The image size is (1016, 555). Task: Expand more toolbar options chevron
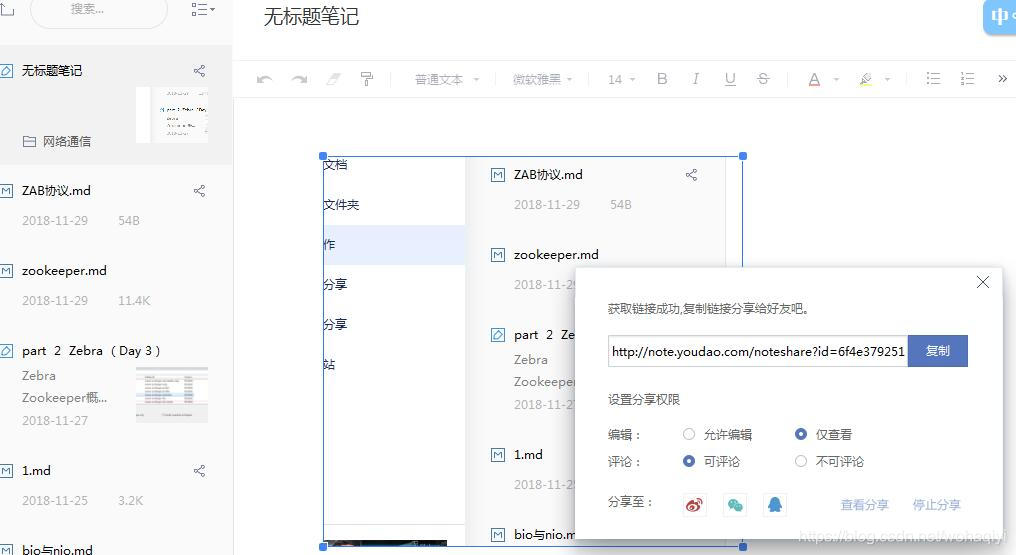(x=1002, y=79)
